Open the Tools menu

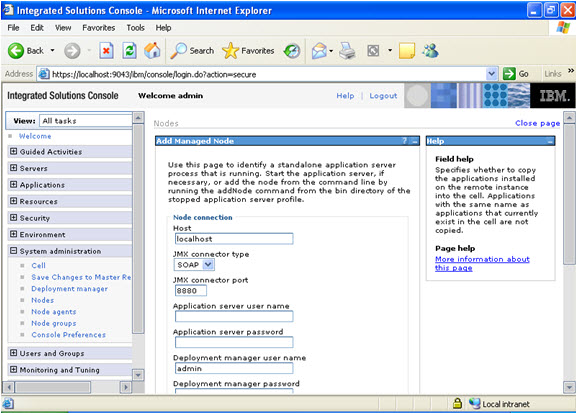[136, 28]
